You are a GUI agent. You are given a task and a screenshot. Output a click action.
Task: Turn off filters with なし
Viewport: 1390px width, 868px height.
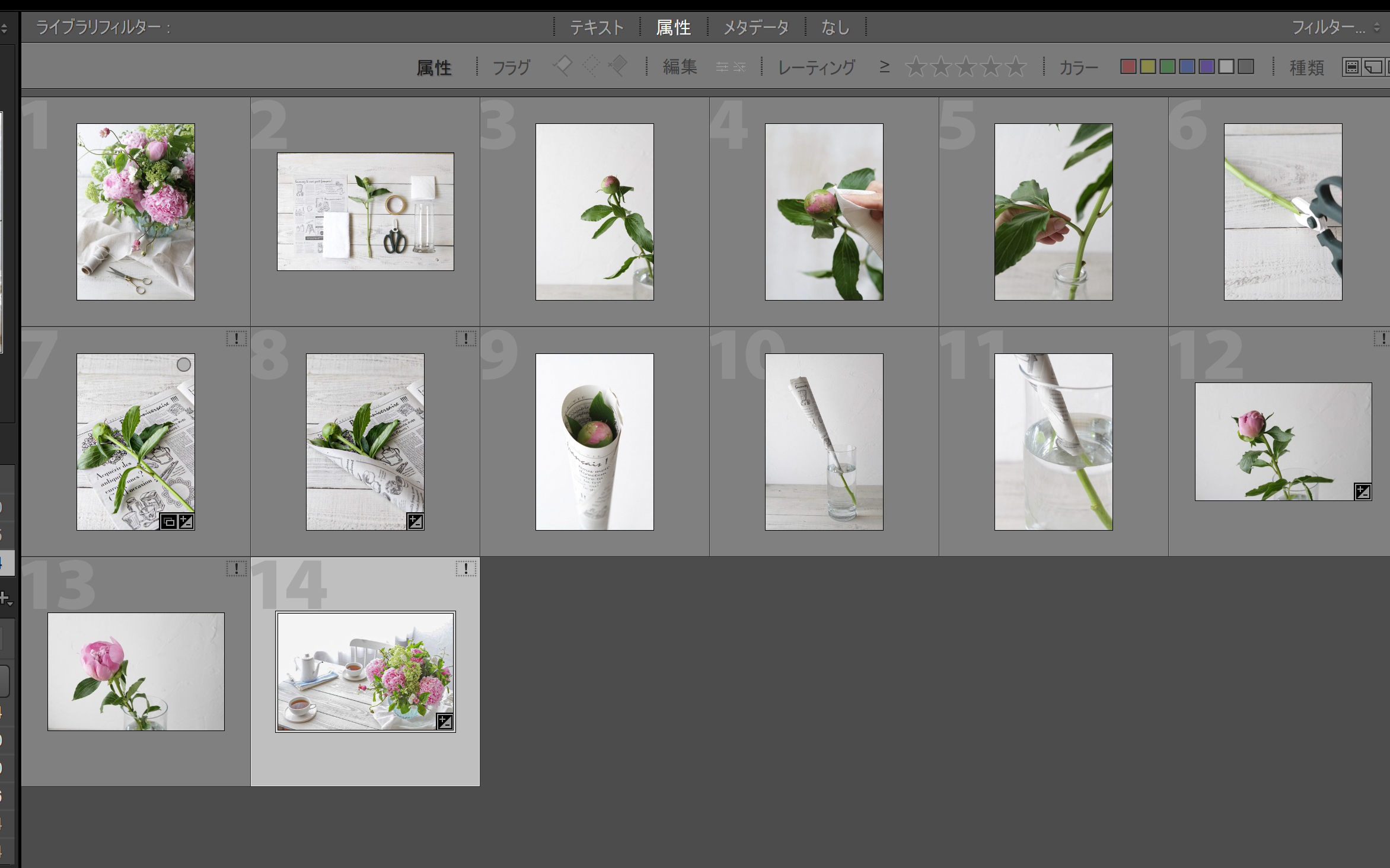pyautogui.click(x=836, y=27)
